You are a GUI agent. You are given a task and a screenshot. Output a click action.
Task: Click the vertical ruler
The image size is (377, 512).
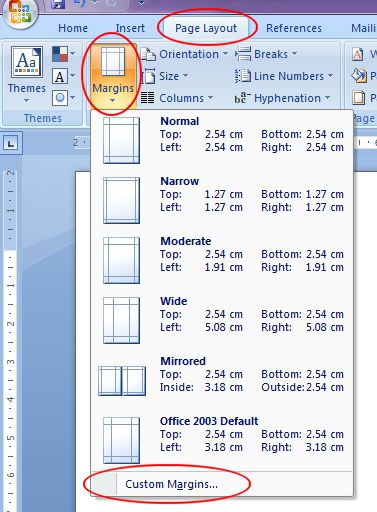10,340
